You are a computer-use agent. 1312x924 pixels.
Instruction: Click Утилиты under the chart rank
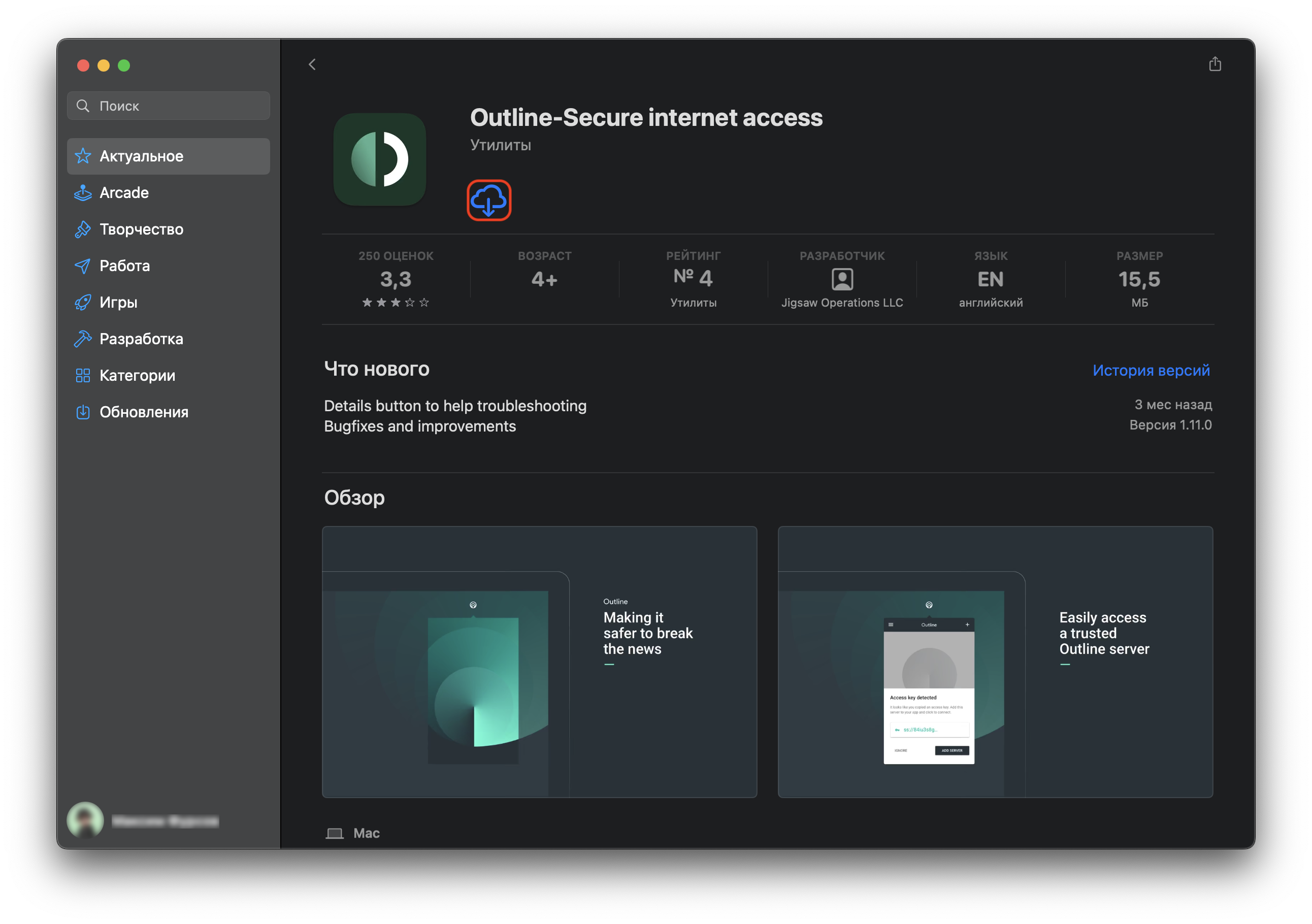click(x=693, y=303)
